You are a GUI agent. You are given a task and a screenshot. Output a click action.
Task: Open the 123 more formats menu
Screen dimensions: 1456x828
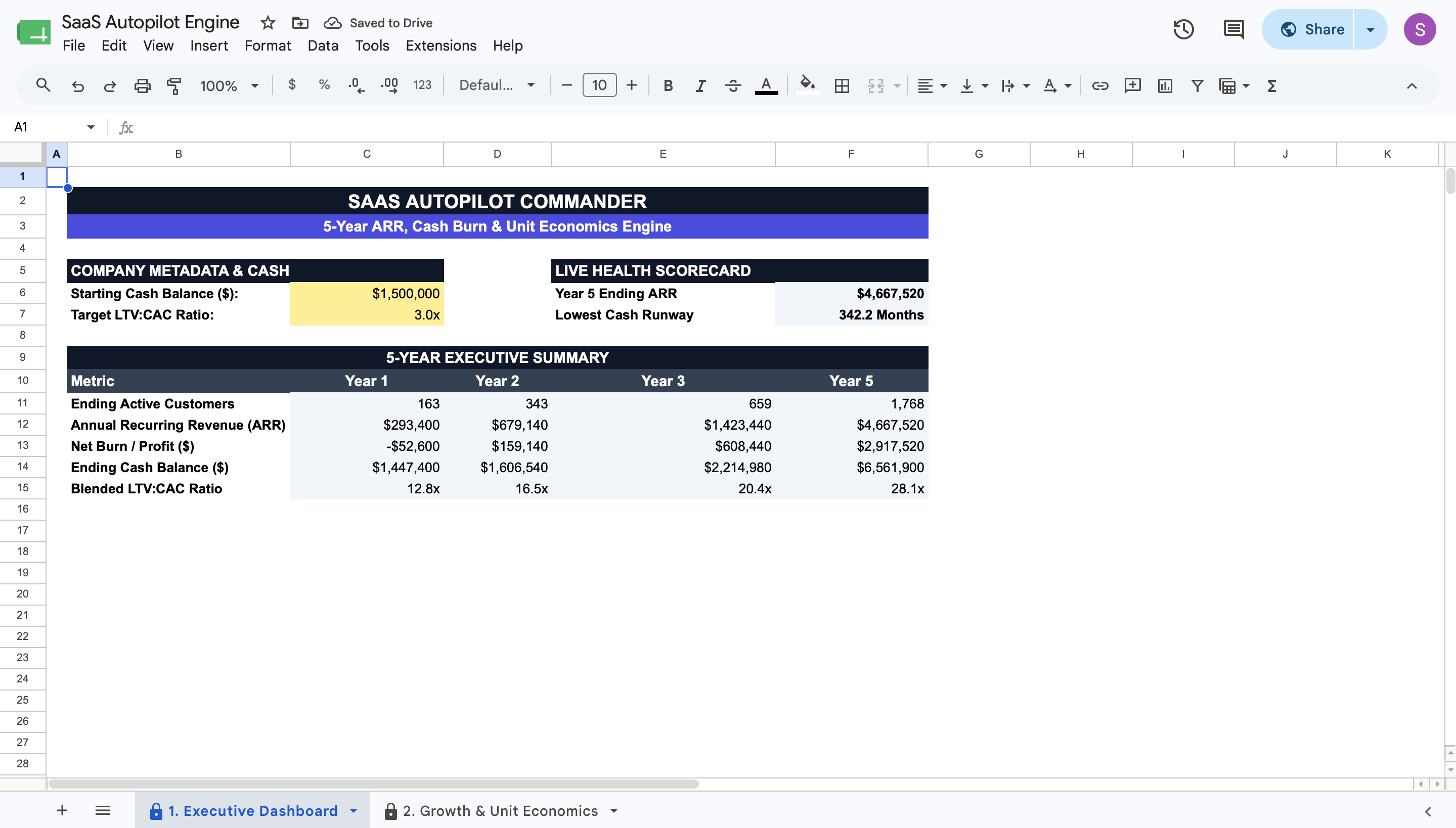pyautogui.click(x=422, y=85)
